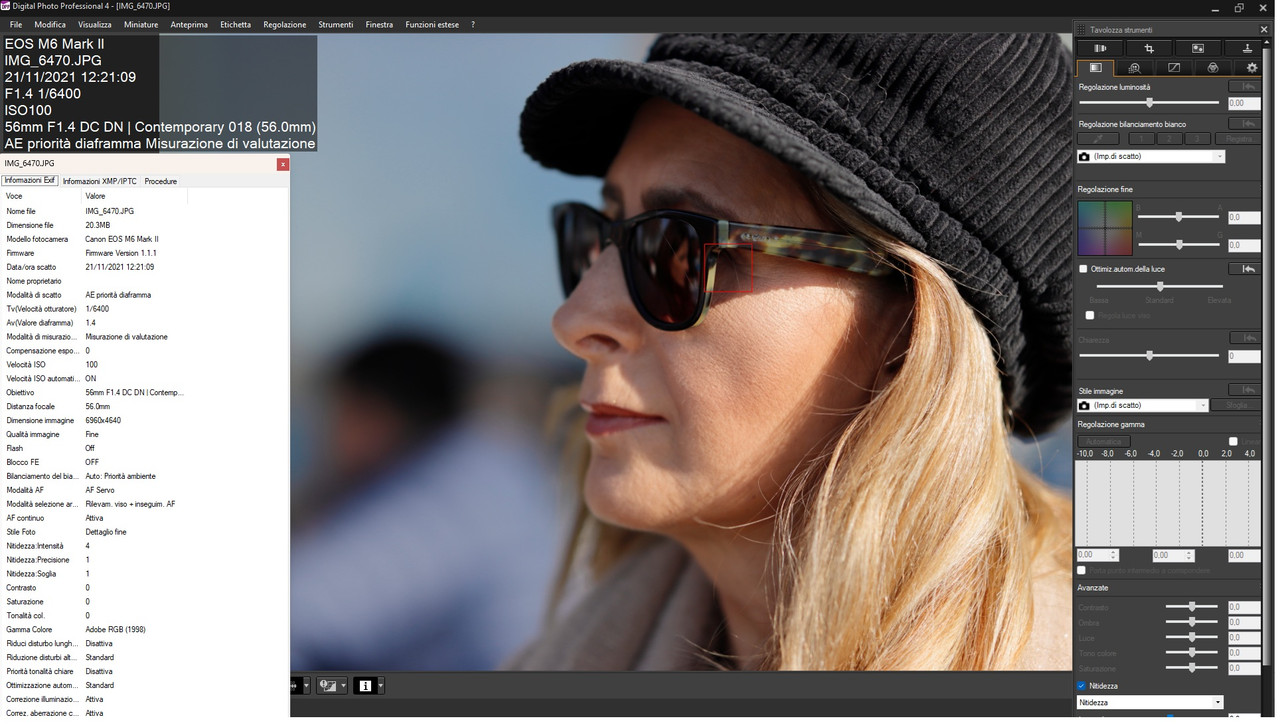
Task: Select the crop tool palette tab
Action: [1149, 48]
